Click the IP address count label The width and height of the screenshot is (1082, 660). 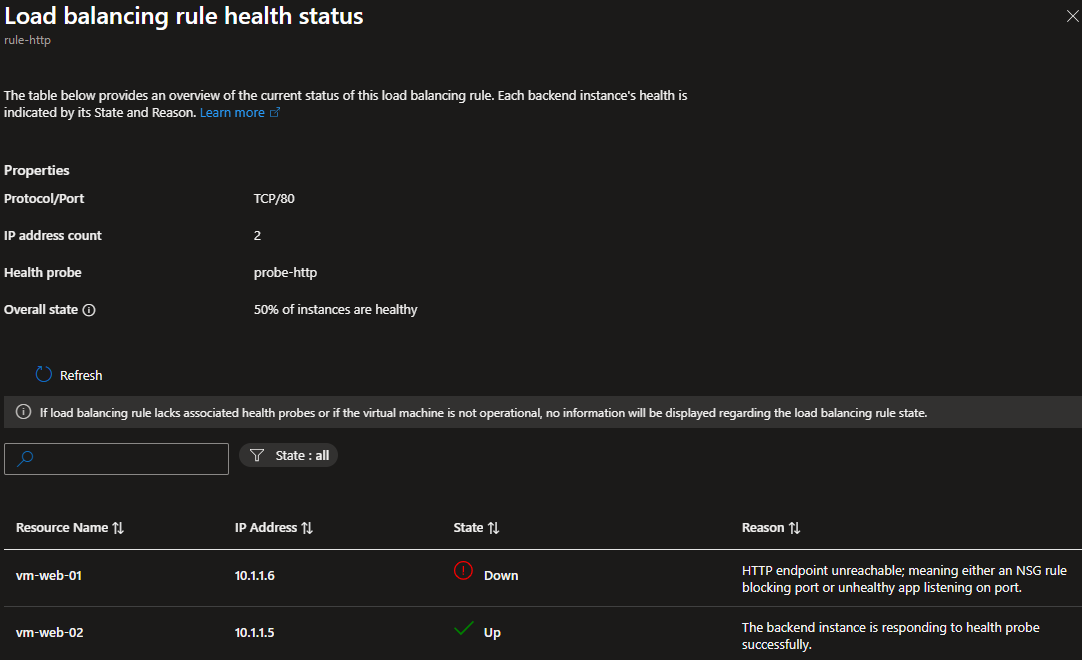point(52,236)
